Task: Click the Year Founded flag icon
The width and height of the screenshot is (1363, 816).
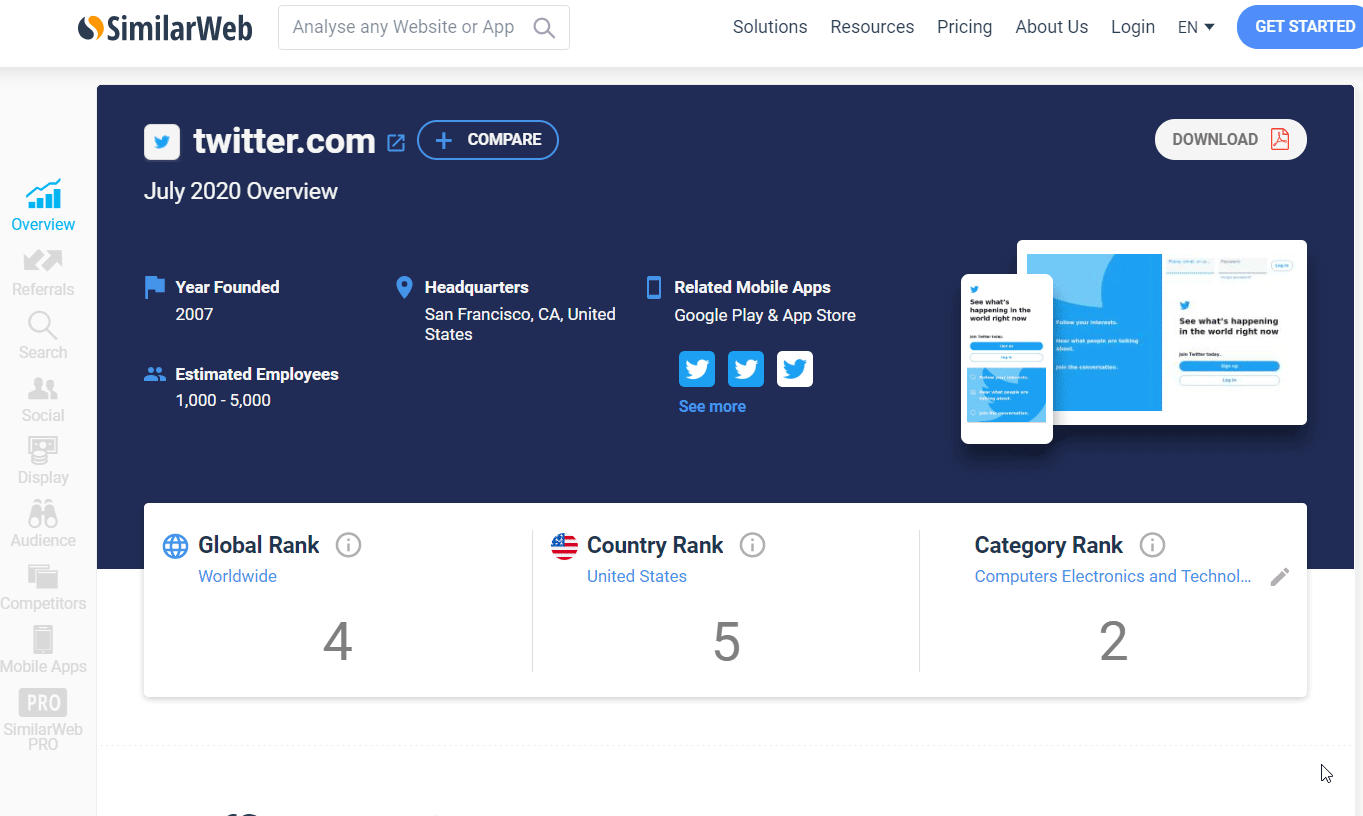Action: [x=155, y=288]
